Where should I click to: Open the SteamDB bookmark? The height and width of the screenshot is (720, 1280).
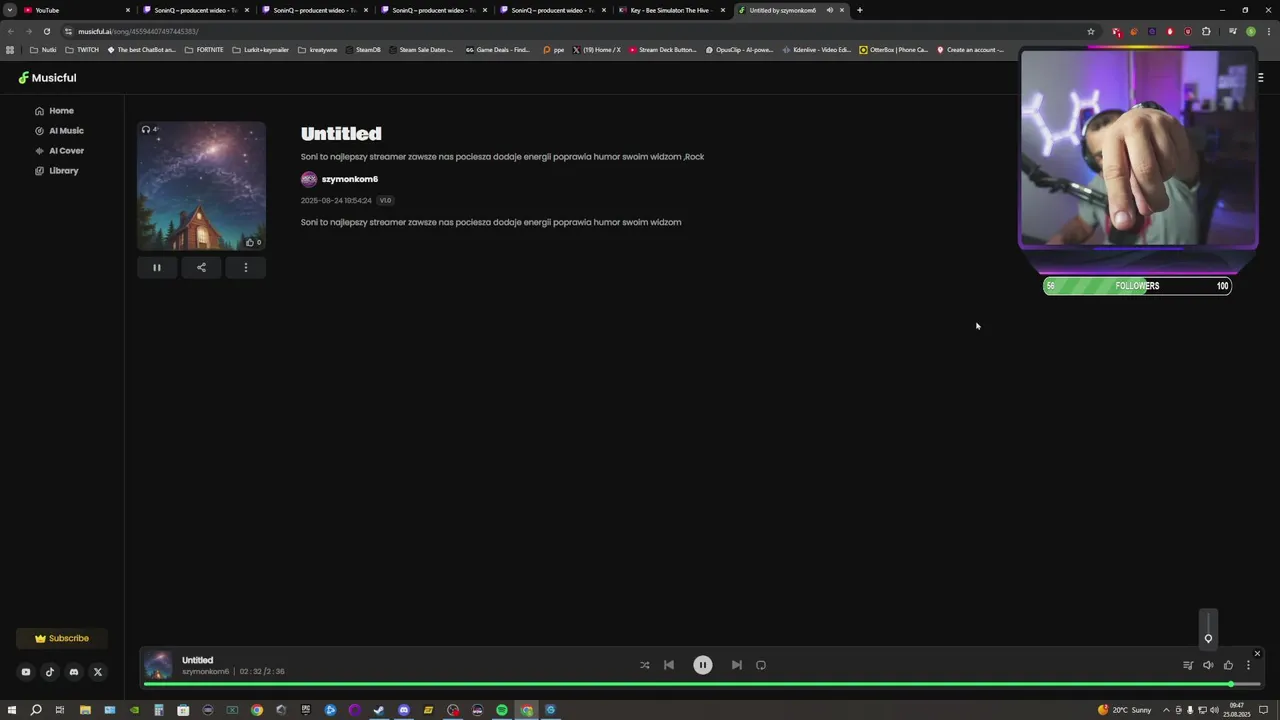pos(363,50)
